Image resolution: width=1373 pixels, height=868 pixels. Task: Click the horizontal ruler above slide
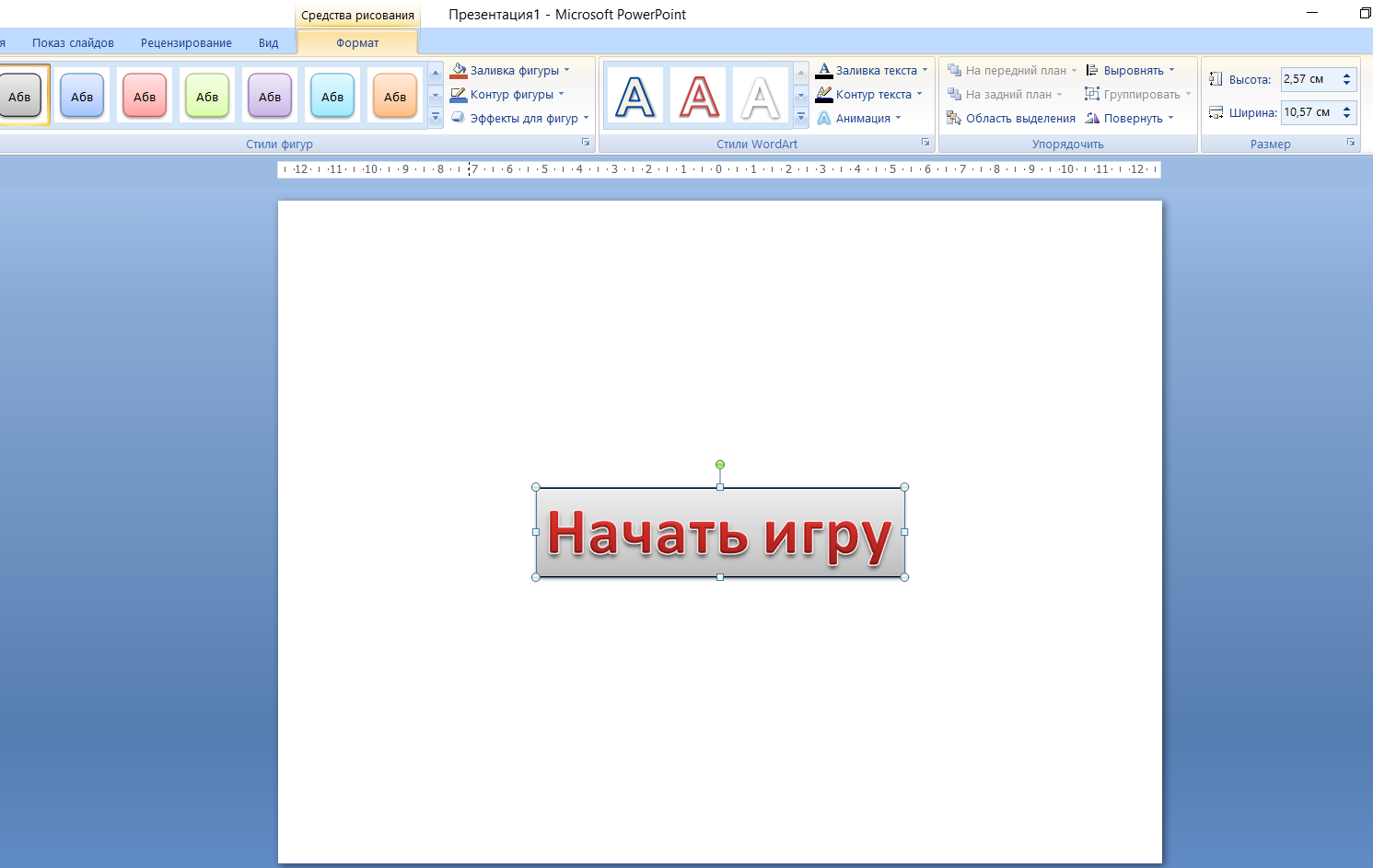pyautogui.click(x=719, y=169)
